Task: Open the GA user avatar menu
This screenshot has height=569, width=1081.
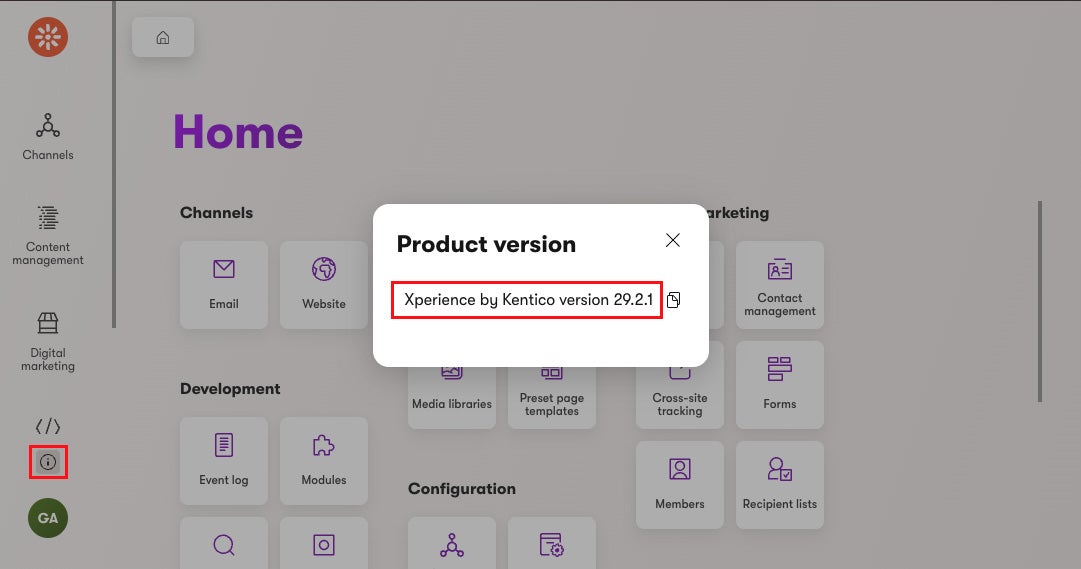Action: 48,518
